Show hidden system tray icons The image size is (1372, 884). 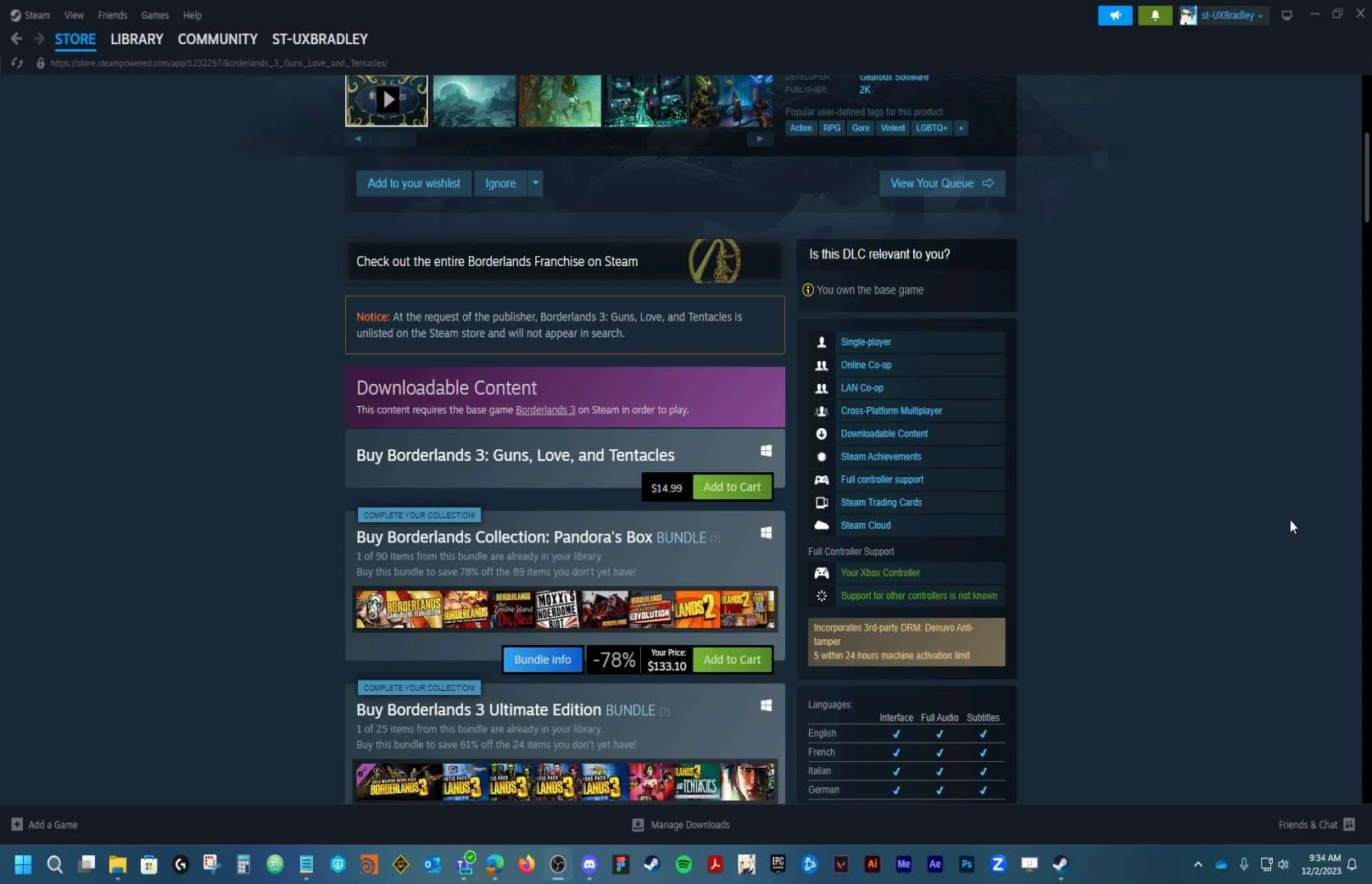(1198, 865)
